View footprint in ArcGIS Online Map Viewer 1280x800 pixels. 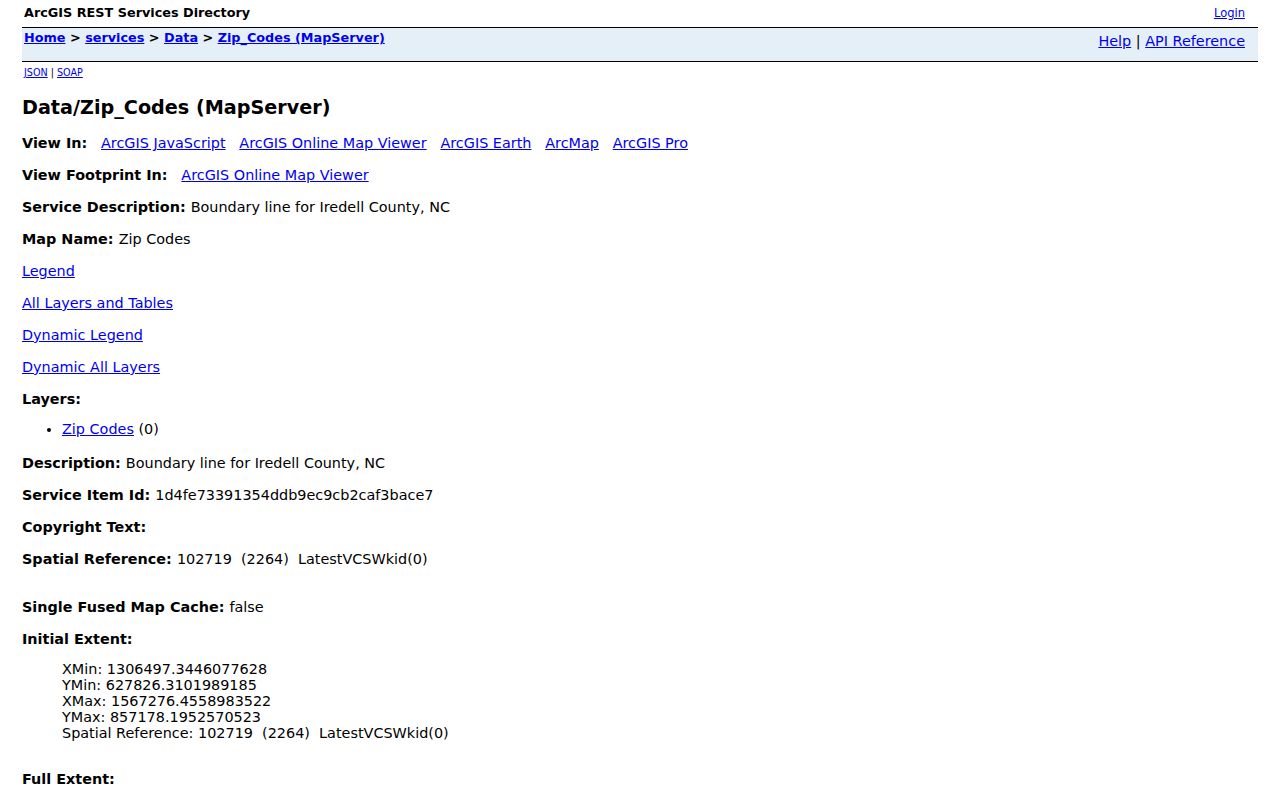click(x=275, y=175)
